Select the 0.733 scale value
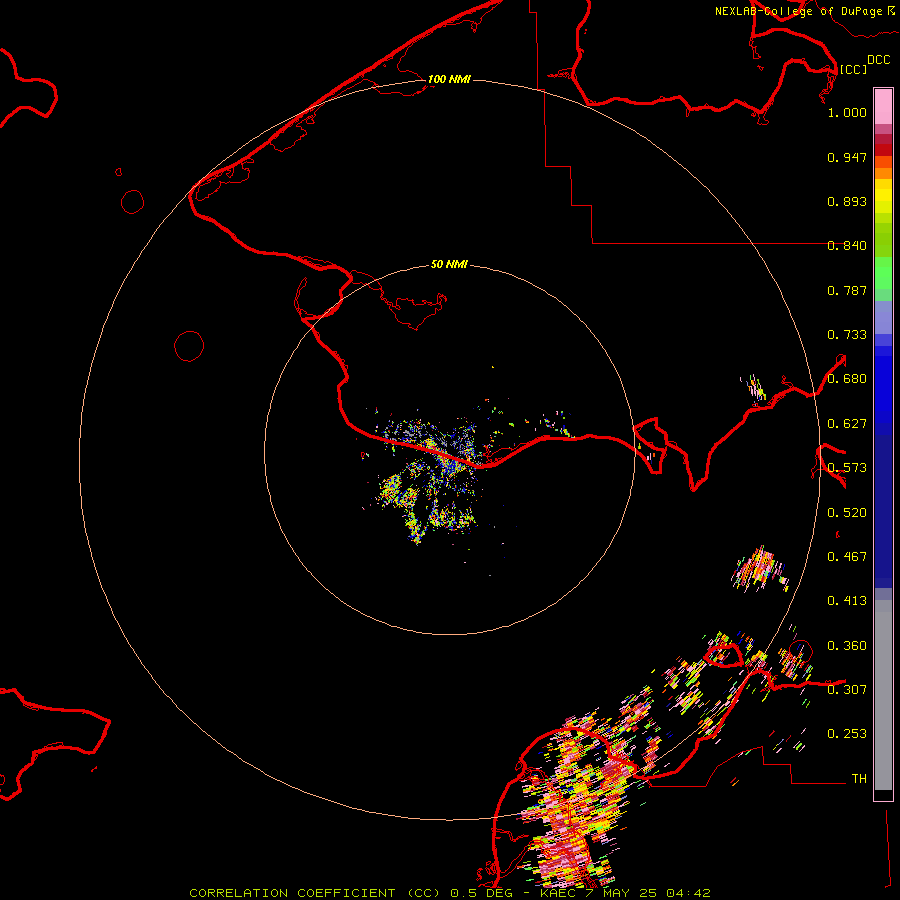 coord(847,335)
